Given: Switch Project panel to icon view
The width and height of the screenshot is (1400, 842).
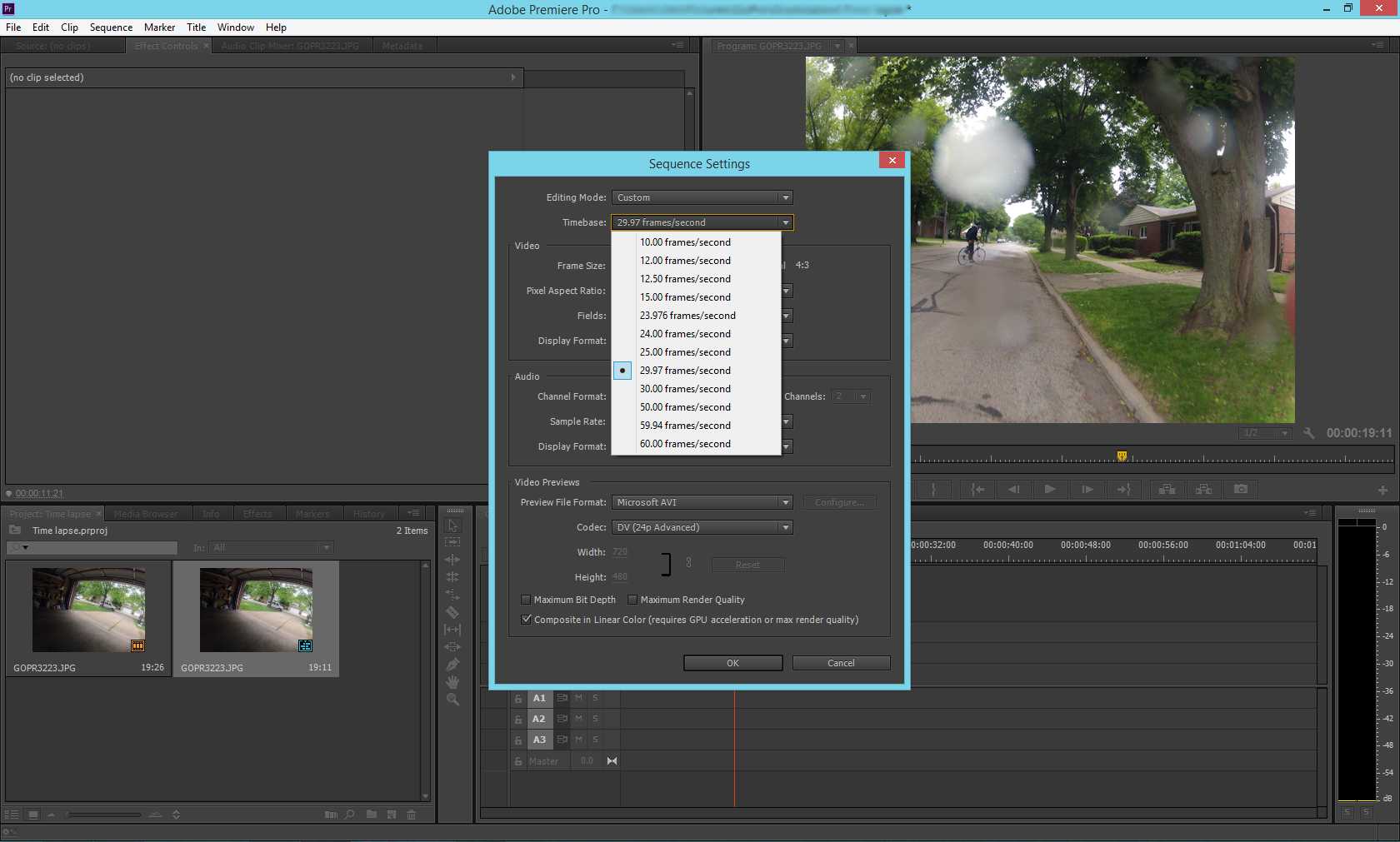Looking at the screenshot, I should (33, 815).
